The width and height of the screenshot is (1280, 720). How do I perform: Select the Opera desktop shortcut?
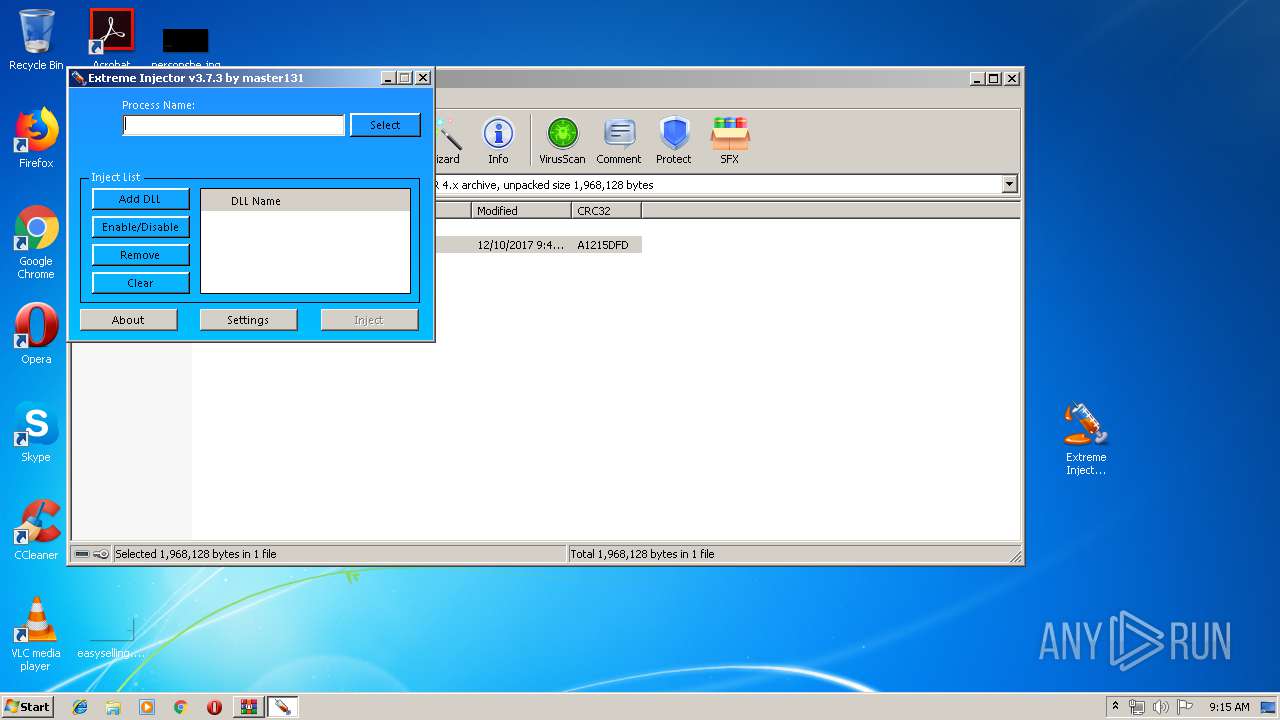(36, 334)
